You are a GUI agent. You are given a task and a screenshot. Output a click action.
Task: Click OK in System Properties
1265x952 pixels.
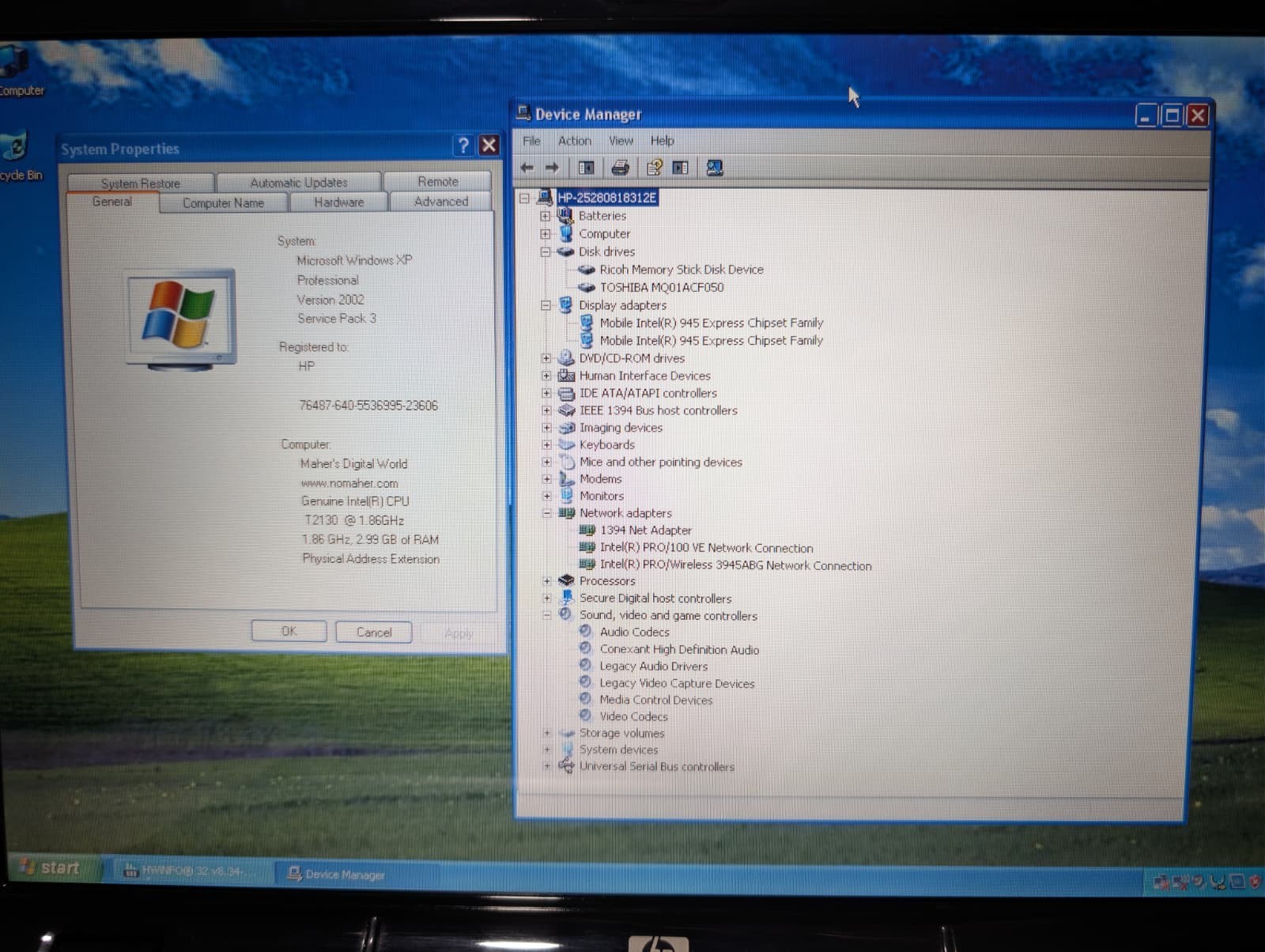289,631
